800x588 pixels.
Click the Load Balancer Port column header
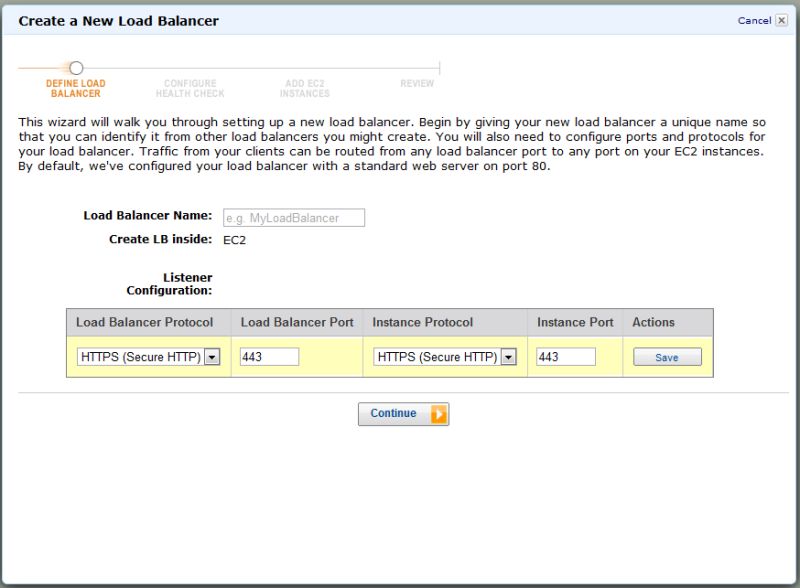pos(299,322)
